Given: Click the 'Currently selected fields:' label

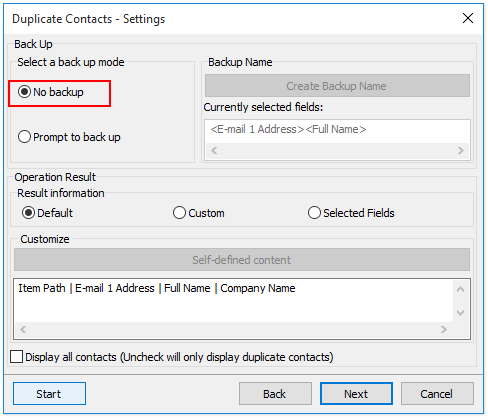Looking at the screenshot, I should (x=263, y=107).
